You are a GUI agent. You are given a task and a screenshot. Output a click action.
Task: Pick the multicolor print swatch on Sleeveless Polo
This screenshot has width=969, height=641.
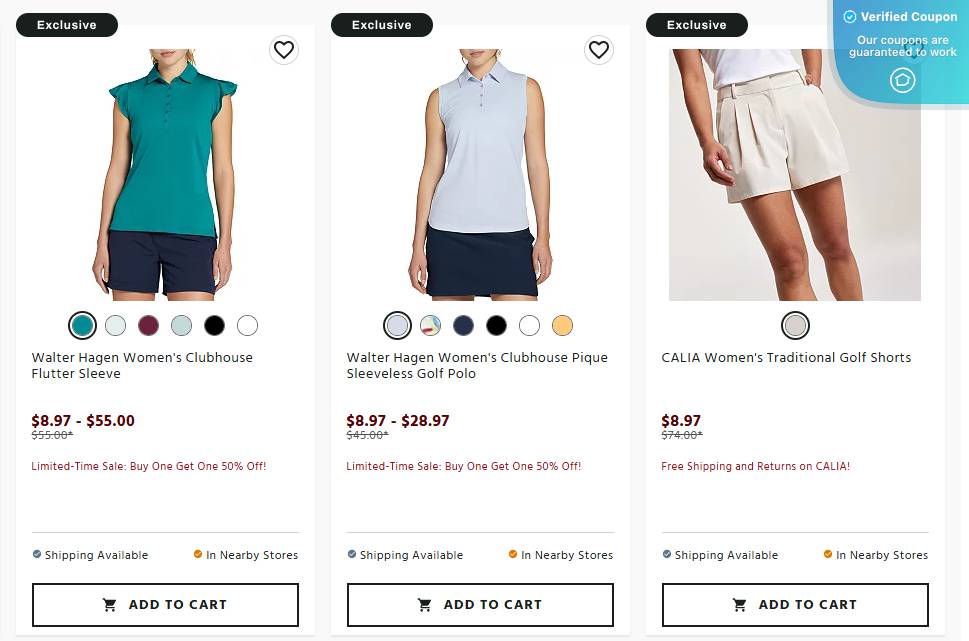[x=430, y=325]
